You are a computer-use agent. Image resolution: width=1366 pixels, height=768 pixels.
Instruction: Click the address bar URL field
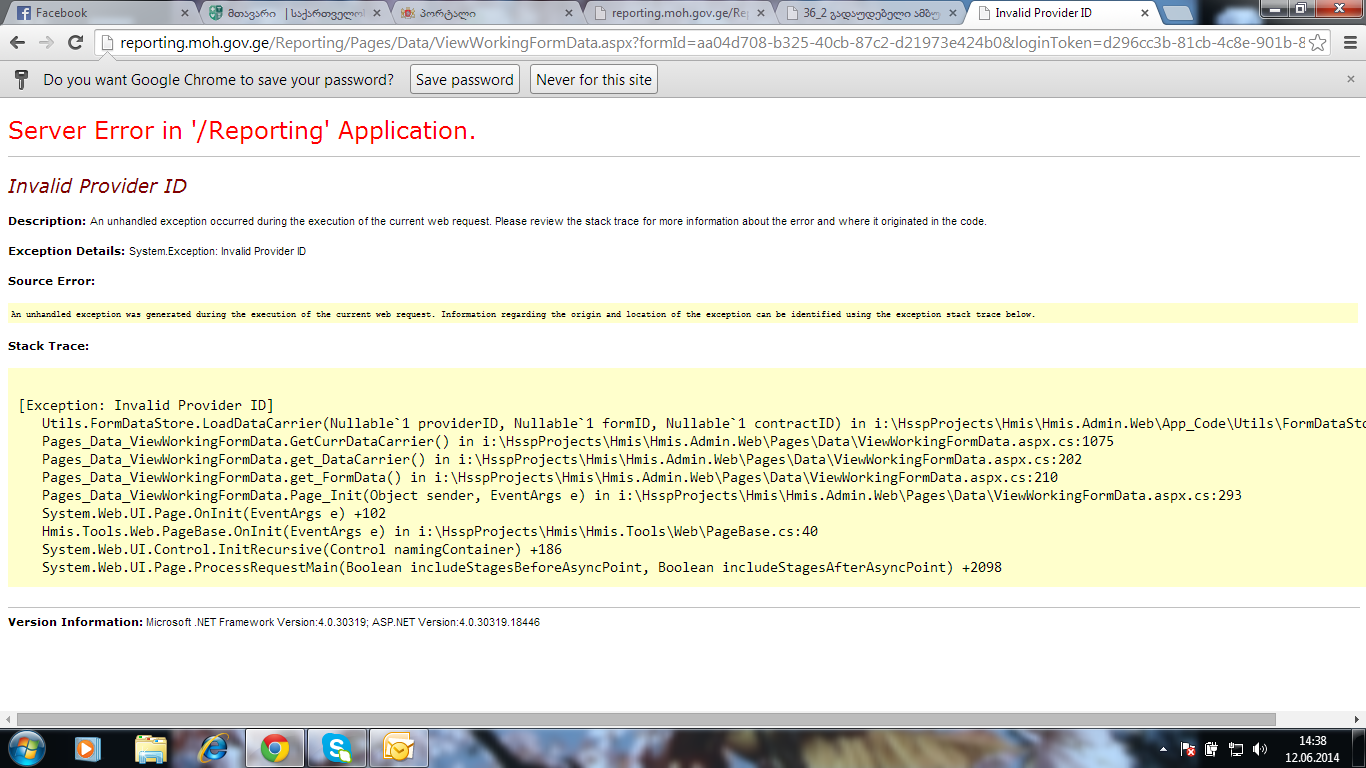tap(700, 43)
